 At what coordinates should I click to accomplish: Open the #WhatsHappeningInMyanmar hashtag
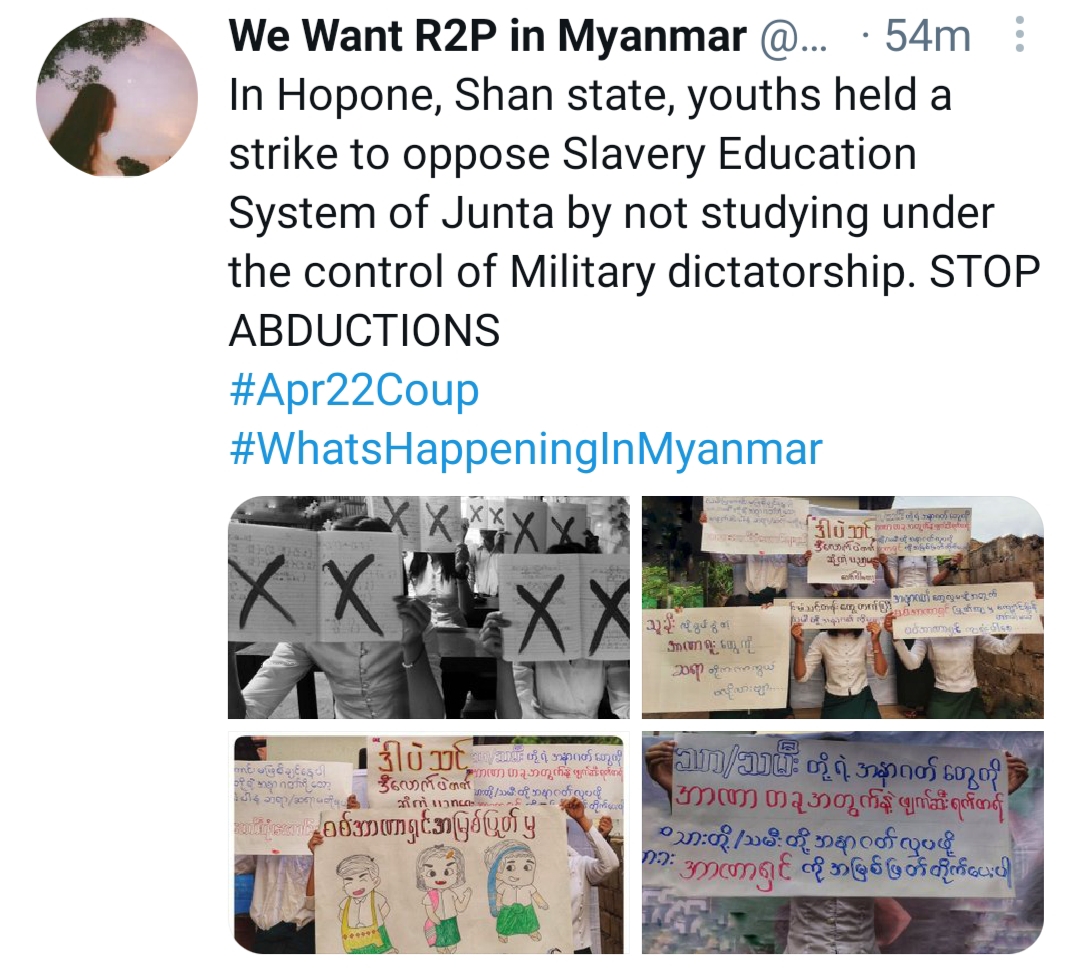(526, 449)
